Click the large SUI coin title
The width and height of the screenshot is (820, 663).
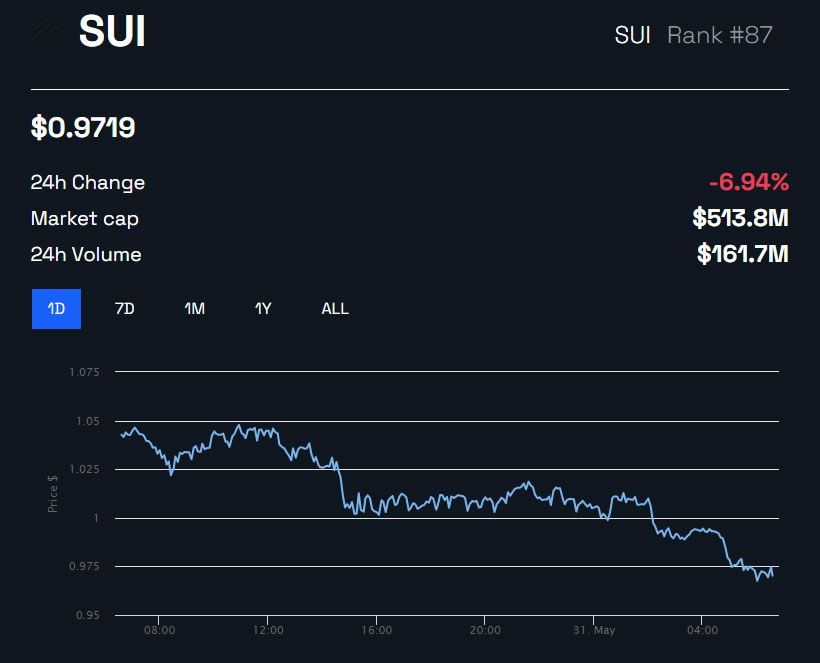click(112, 33)
